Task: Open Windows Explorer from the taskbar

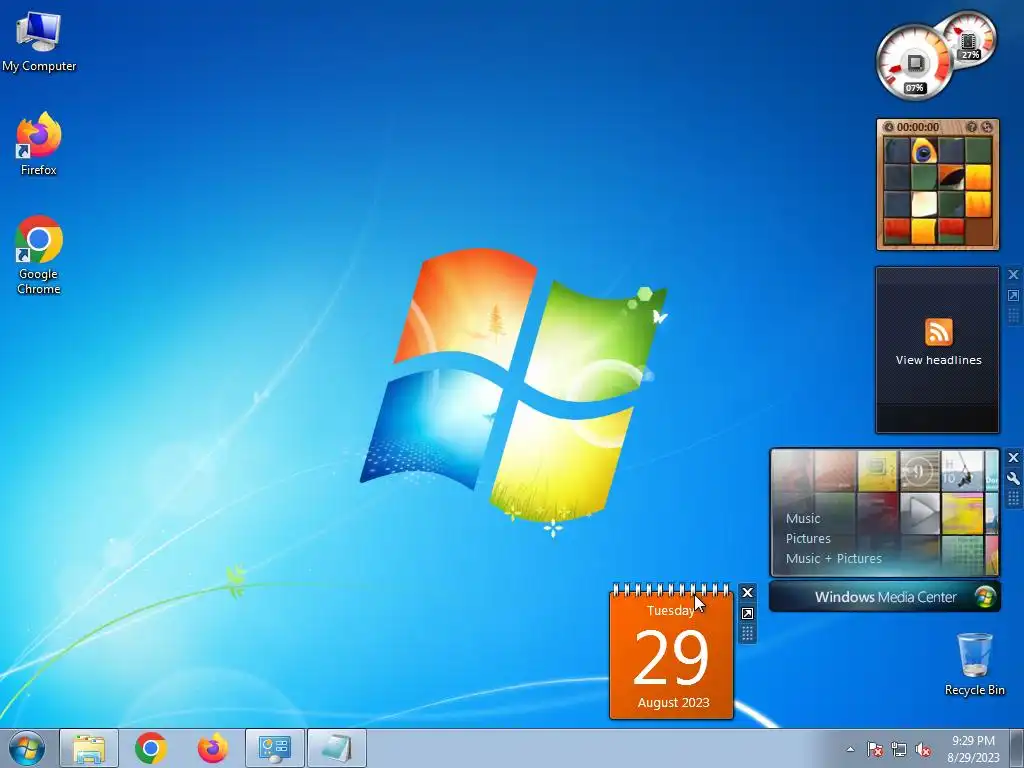Action: click(x=89, y=748)
